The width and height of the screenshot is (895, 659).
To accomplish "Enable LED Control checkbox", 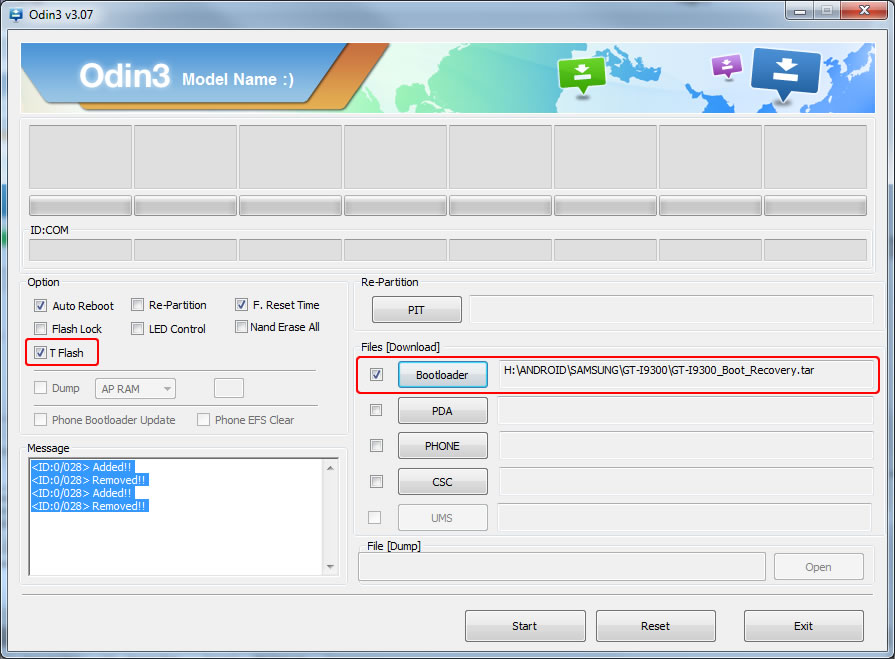I will click(137, 329).
